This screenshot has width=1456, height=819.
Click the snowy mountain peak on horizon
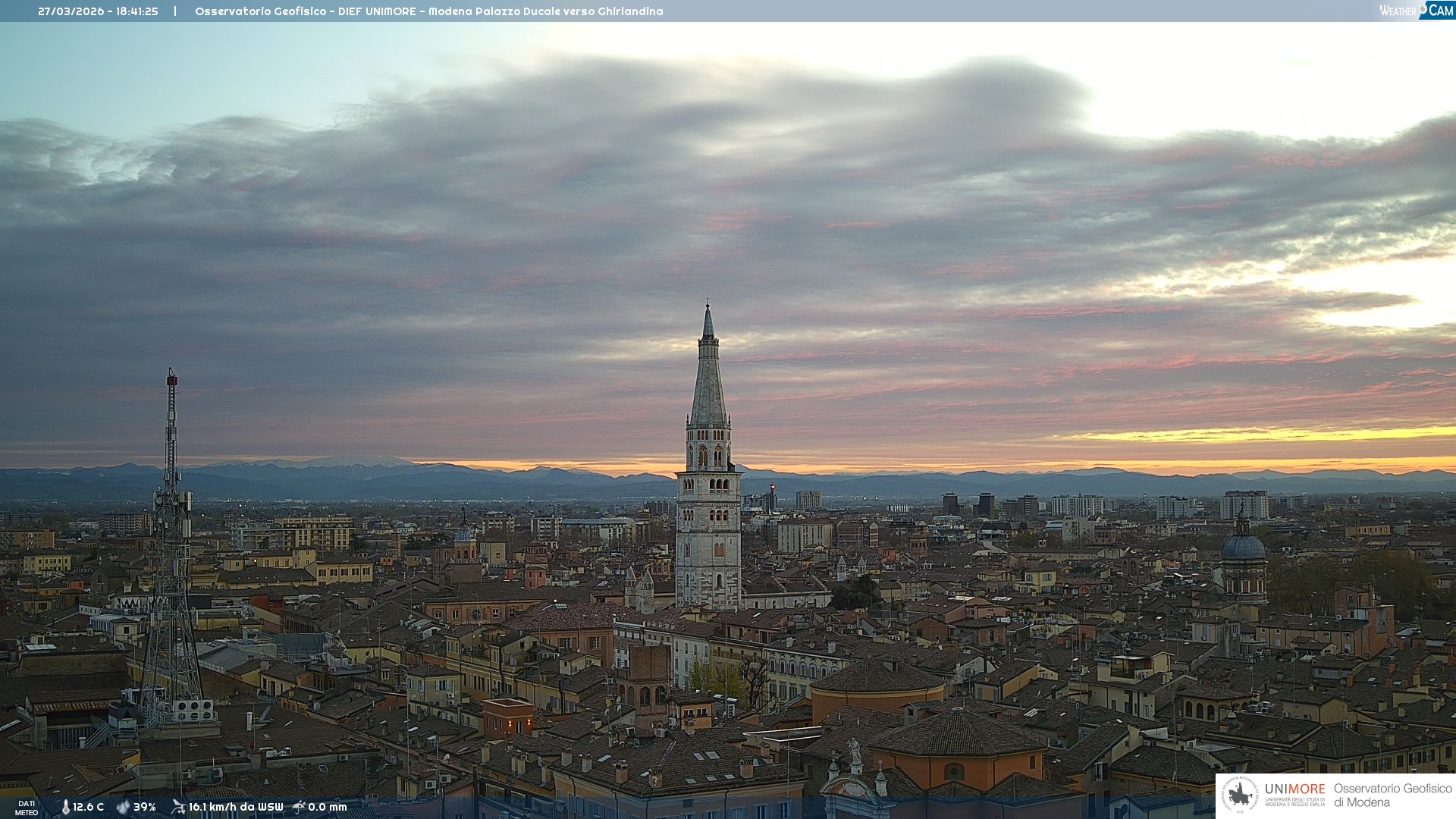click(356, 461)
